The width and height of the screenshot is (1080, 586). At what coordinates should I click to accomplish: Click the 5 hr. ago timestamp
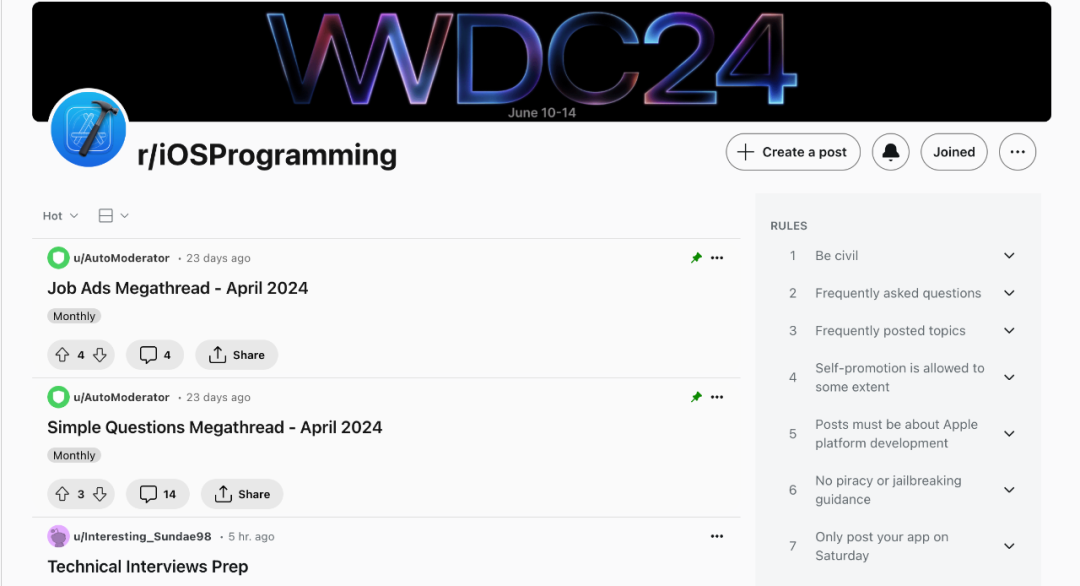pyautogui.click(x=251, y=536)
